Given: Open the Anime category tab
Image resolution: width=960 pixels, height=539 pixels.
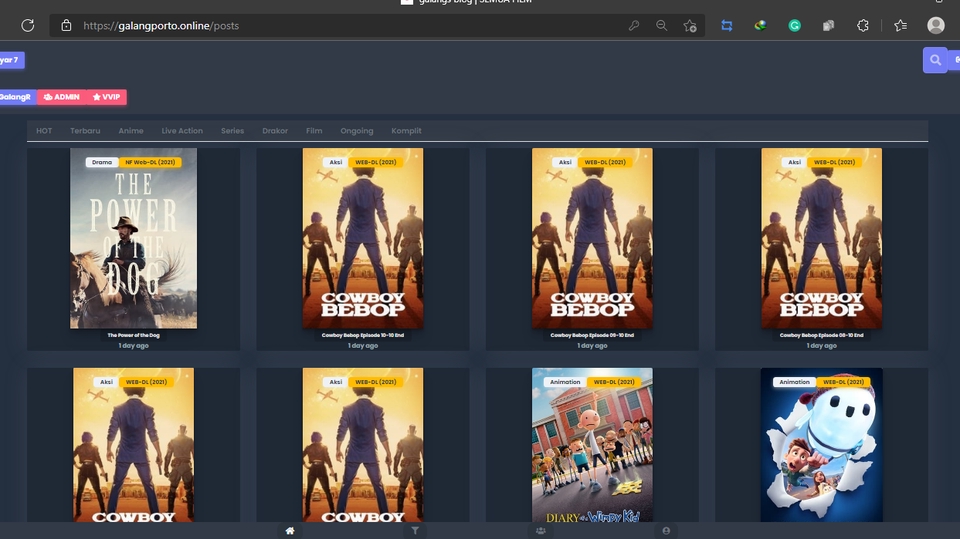Looking at the screenshot, I should pos(131,130).
